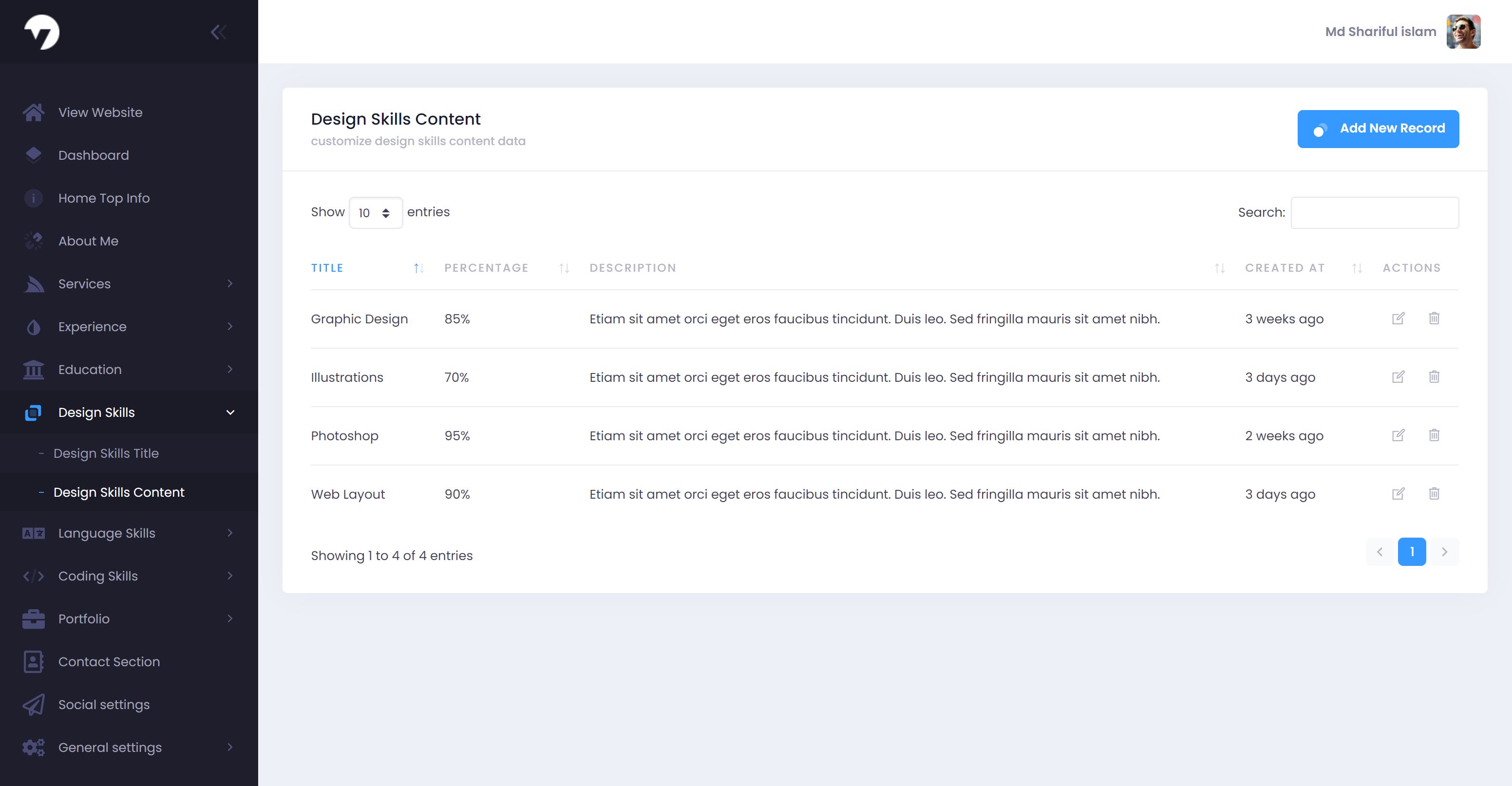Click the Graphic Design title cell
This screenshot has height=786, width=1512.
[359, 319]
